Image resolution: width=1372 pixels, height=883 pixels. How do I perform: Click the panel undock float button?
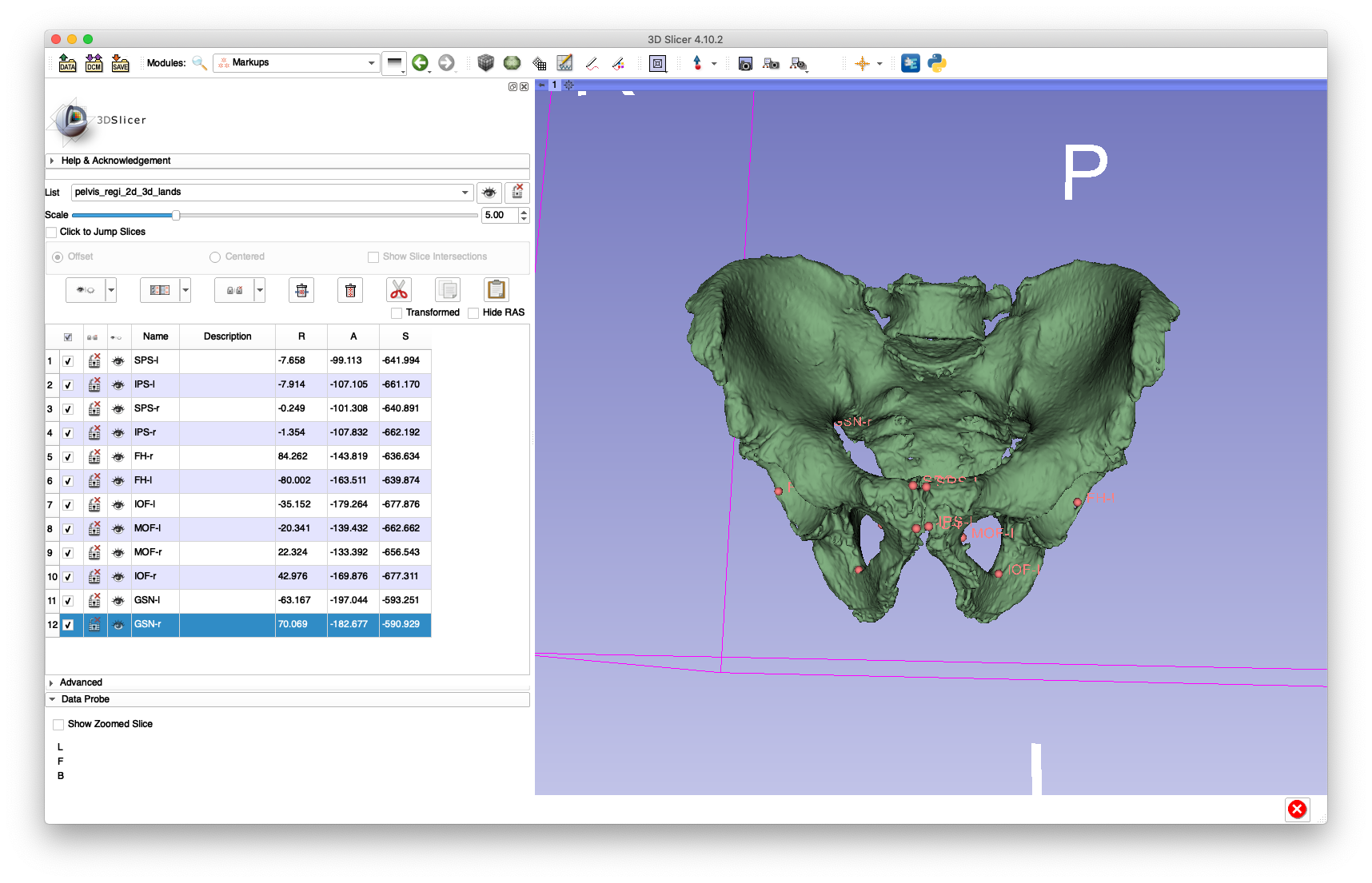pos(513,86)
